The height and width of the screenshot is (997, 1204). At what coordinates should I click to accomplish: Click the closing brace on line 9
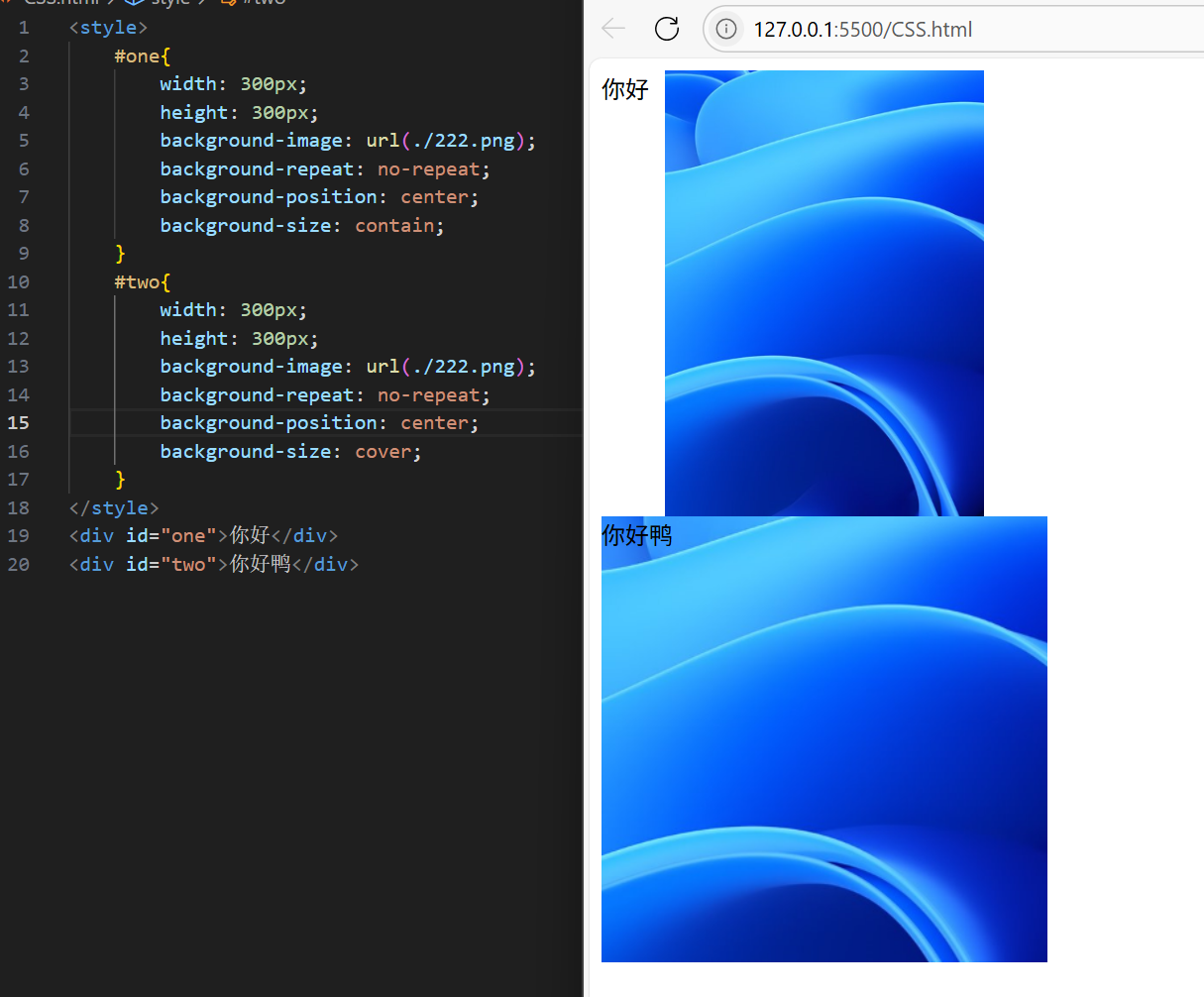pos(121,254)
